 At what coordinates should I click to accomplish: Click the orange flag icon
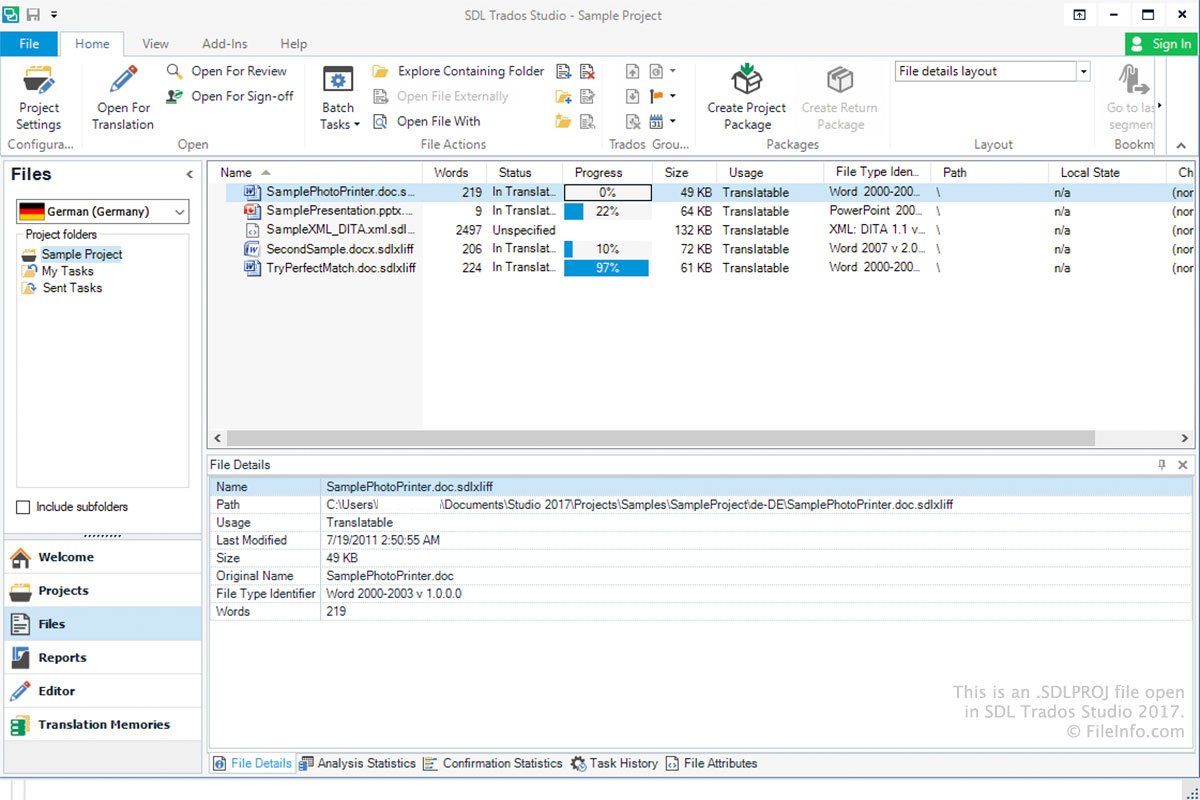coord(657,96)
